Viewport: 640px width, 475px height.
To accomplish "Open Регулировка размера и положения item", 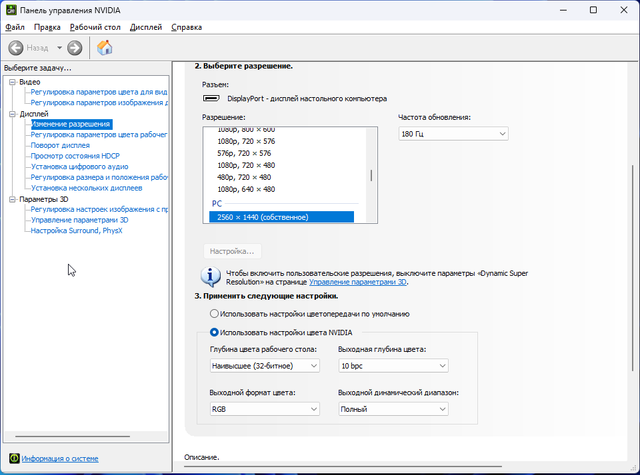I will pyautogui.click(x=99, y=177).
